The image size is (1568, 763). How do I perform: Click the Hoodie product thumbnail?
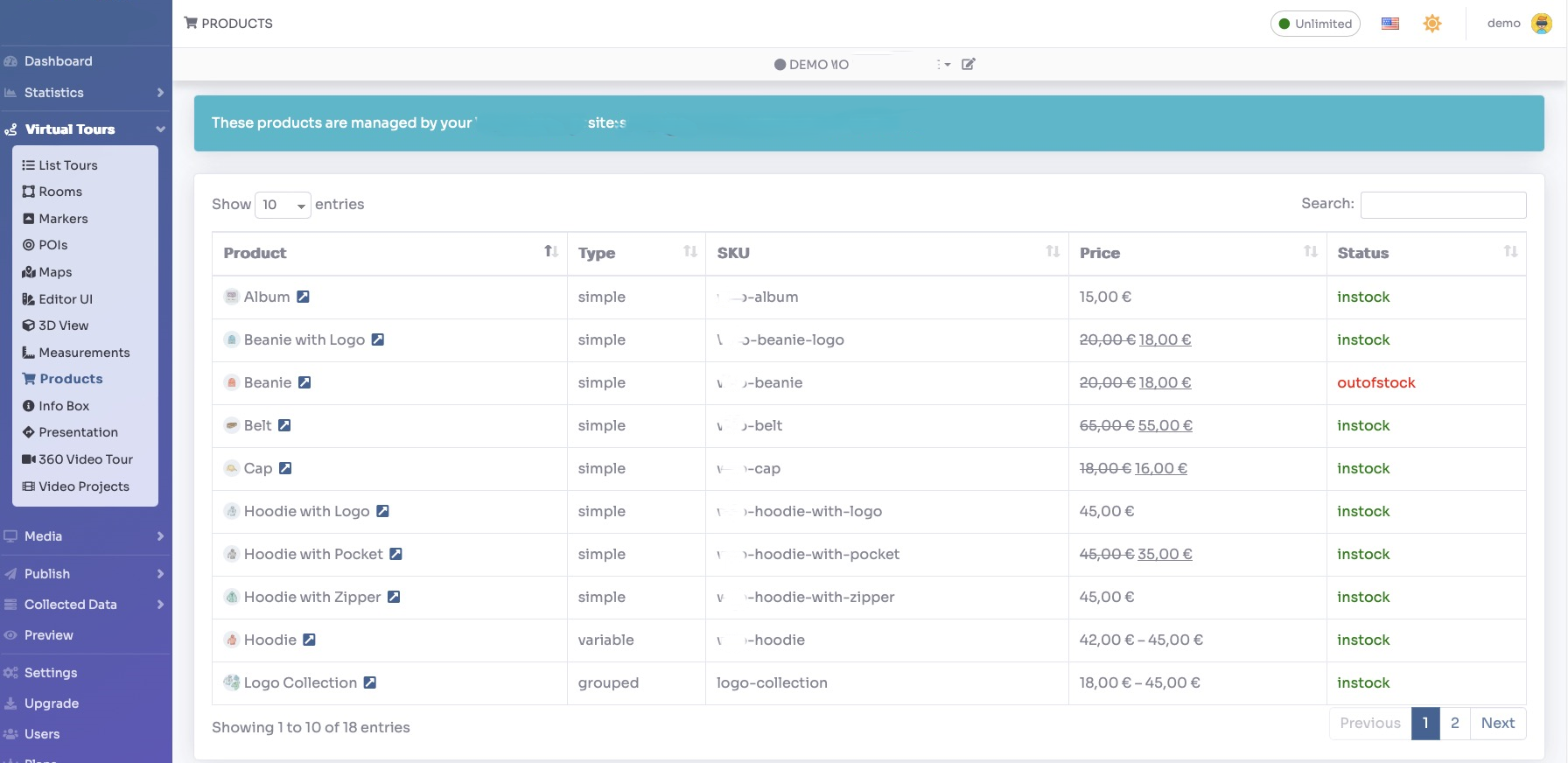click(232, 640)
